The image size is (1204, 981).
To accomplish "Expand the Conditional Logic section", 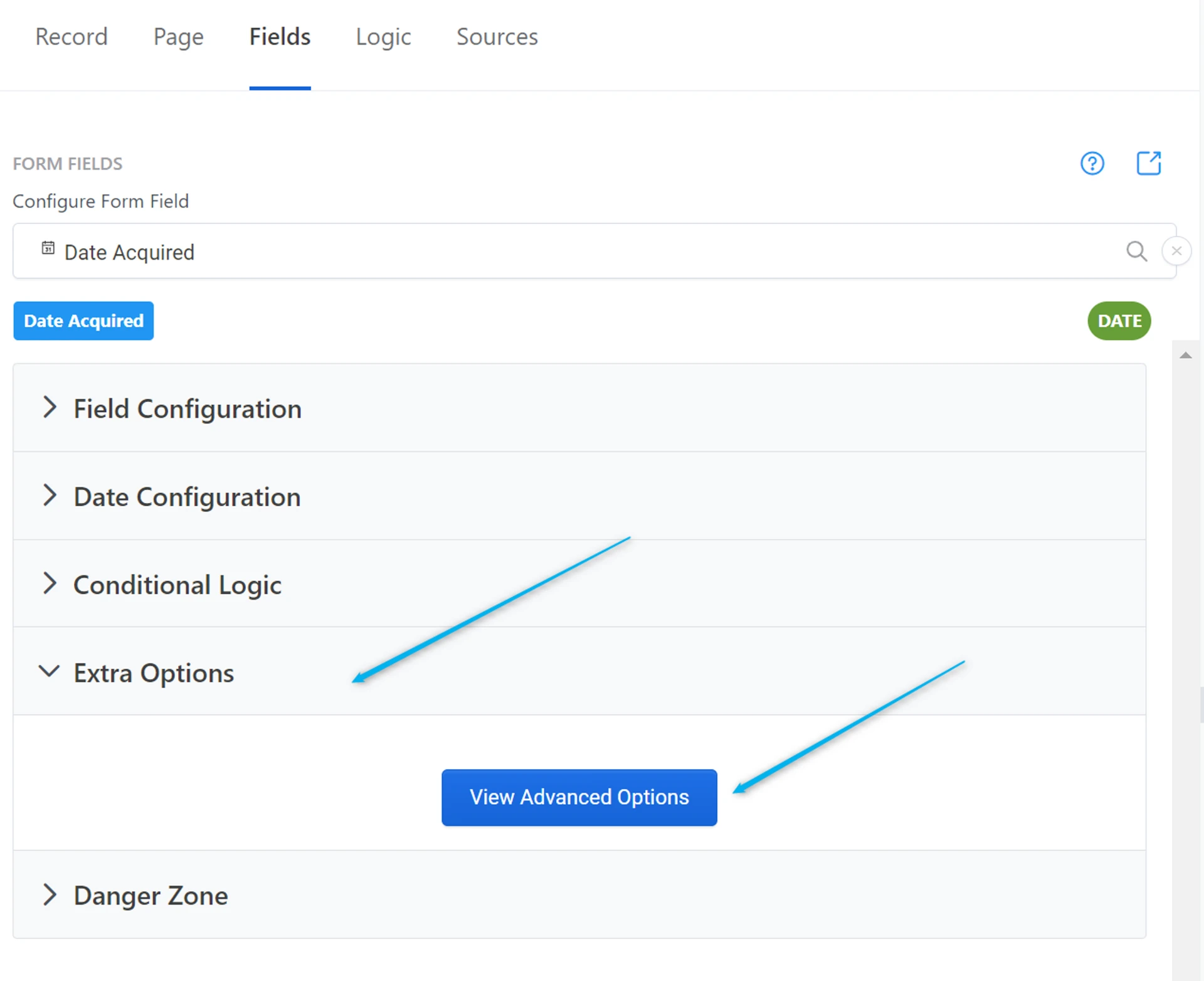I will pos(177,585).
